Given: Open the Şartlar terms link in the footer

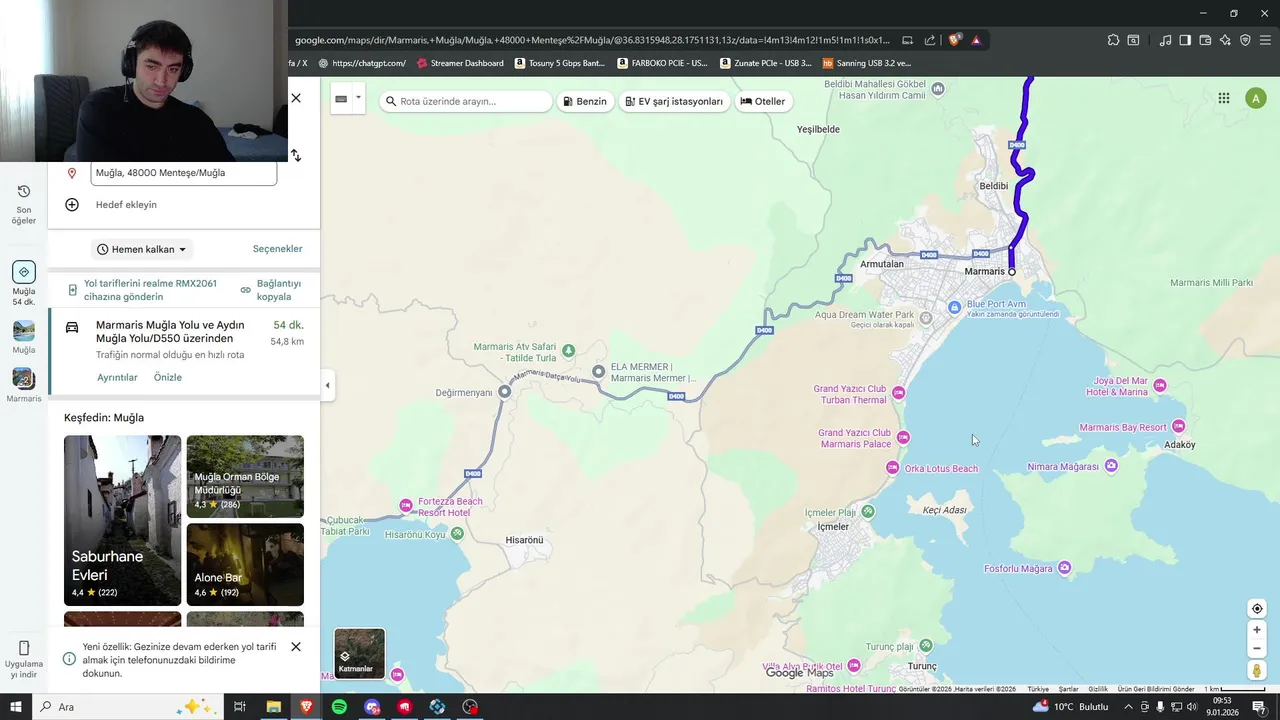Looking at the screenshot, I should (1069, 689).
